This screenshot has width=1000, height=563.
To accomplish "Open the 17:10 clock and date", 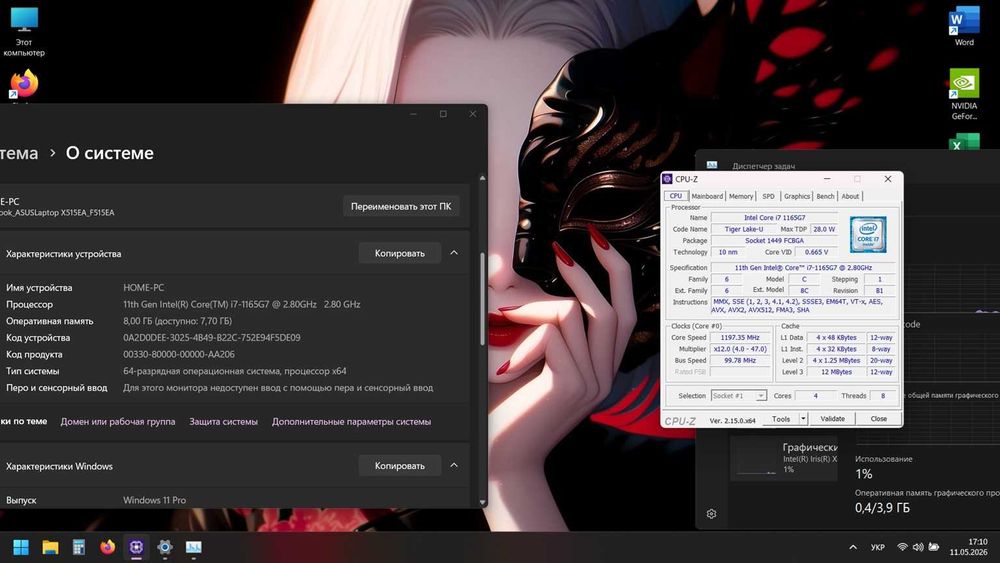I will (969, 547).
